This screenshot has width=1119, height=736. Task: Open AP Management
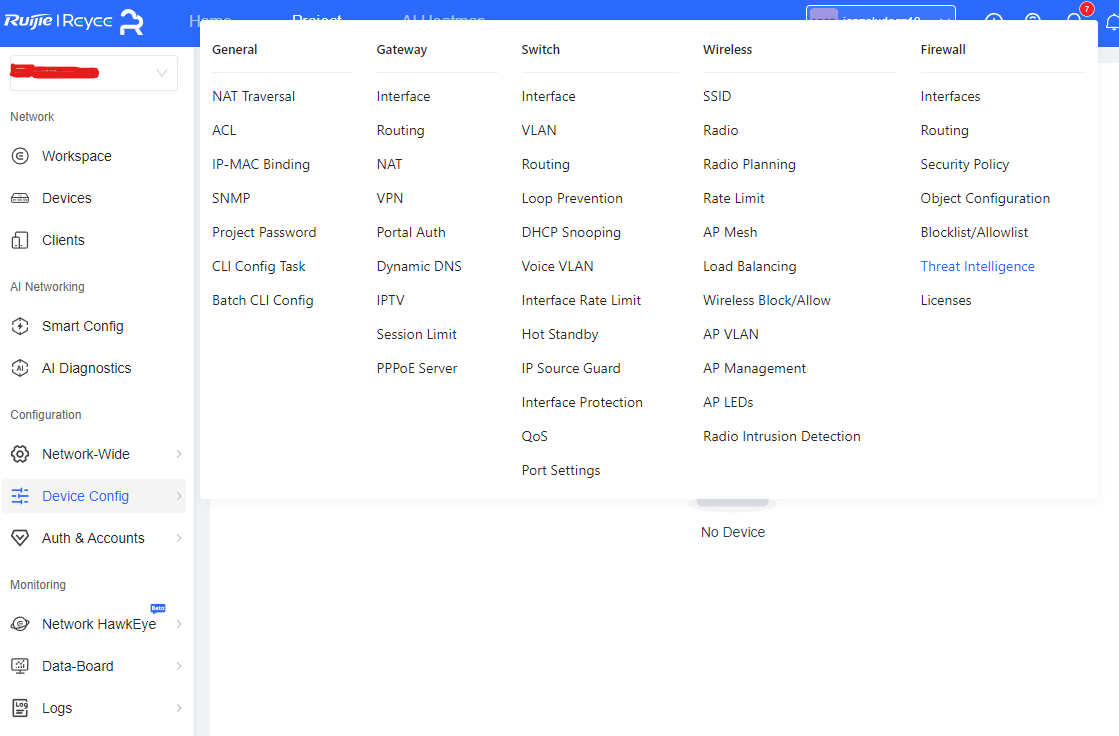click(754, 368)
